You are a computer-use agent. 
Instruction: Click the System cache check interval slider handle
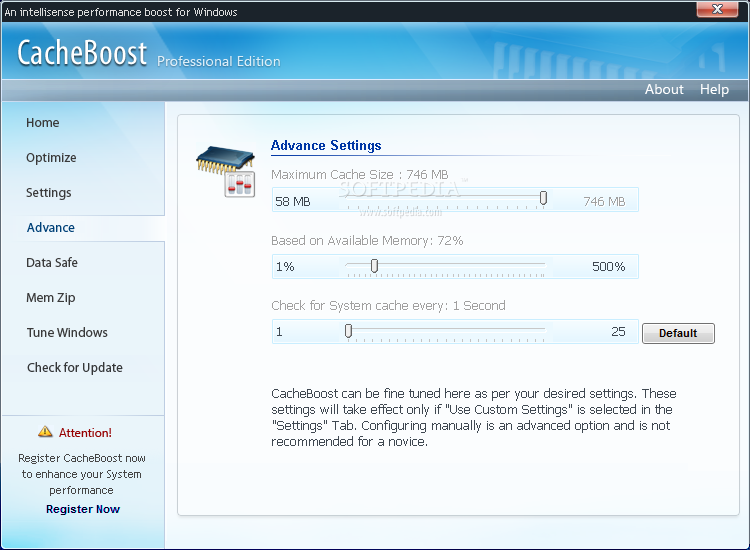coord(348,330)
